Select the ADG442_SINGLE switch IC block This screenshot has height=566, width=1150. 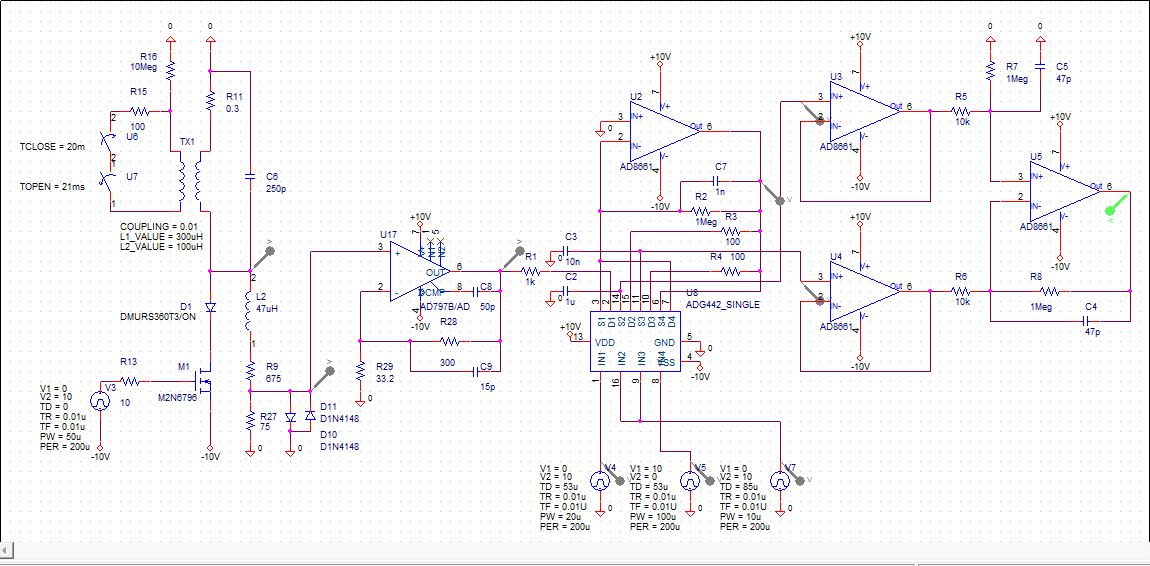click(635, 341)
